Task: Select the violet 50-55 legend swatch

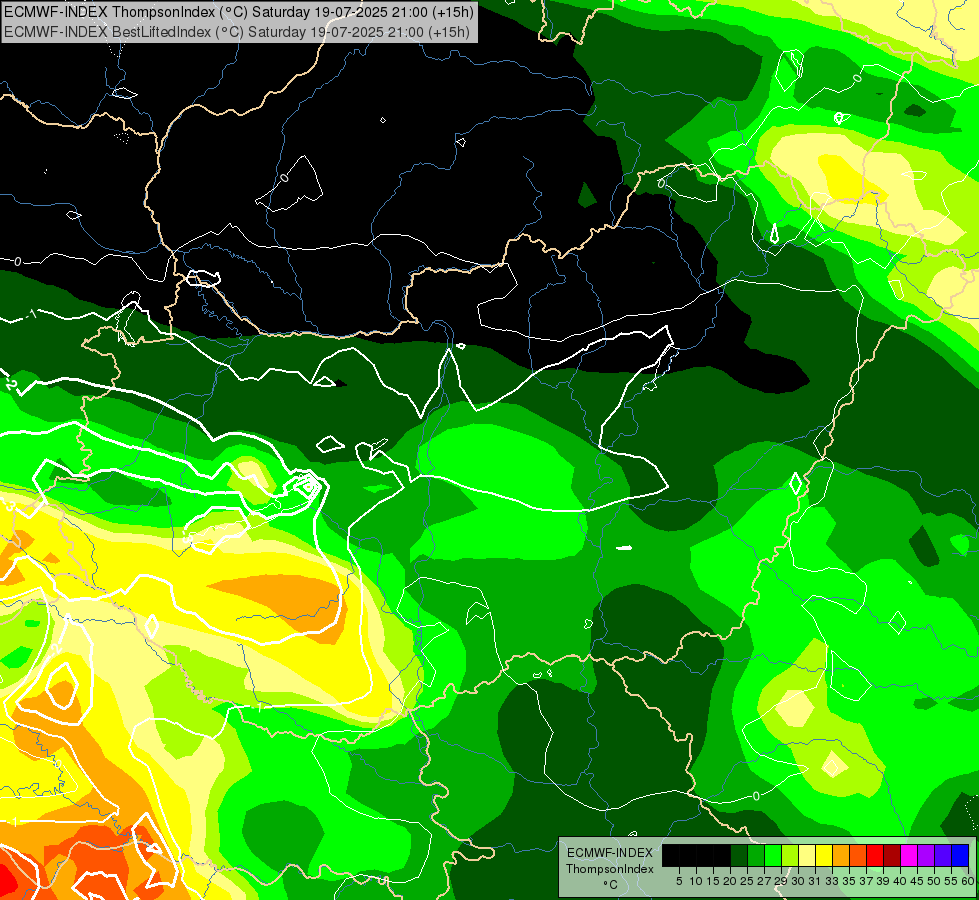Action: (943, 855)
